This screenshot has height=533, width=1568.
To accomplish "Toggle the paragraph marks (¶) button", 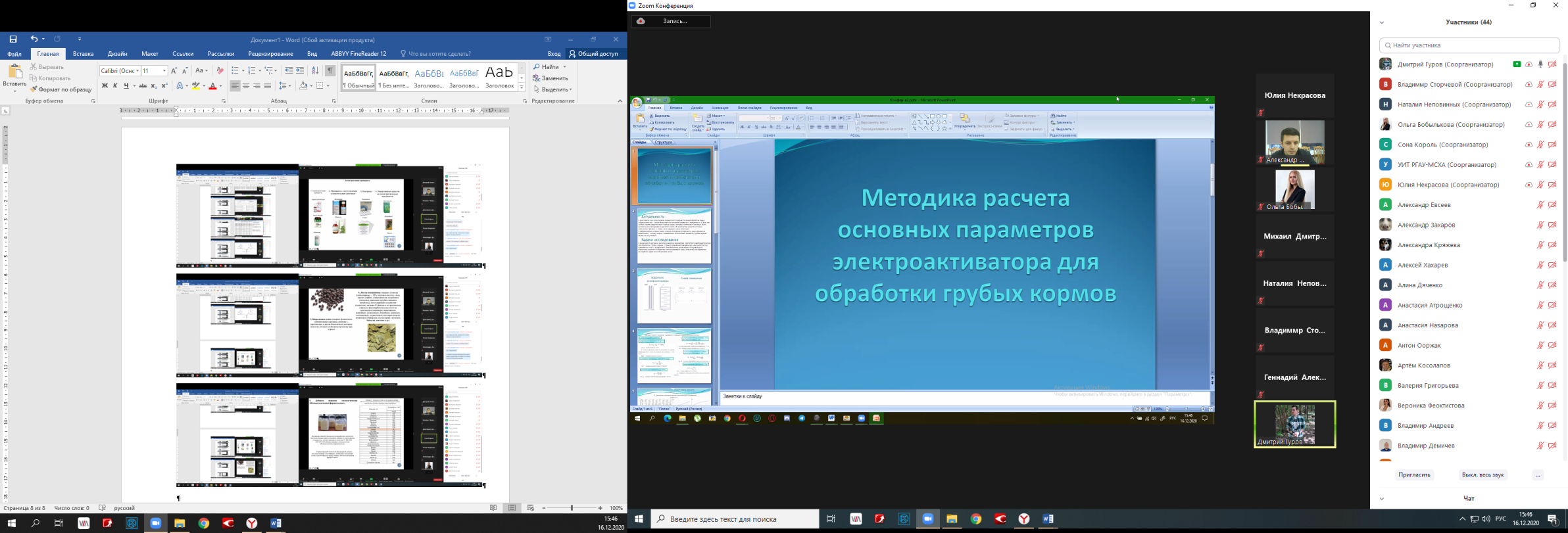I will point(330,70).
